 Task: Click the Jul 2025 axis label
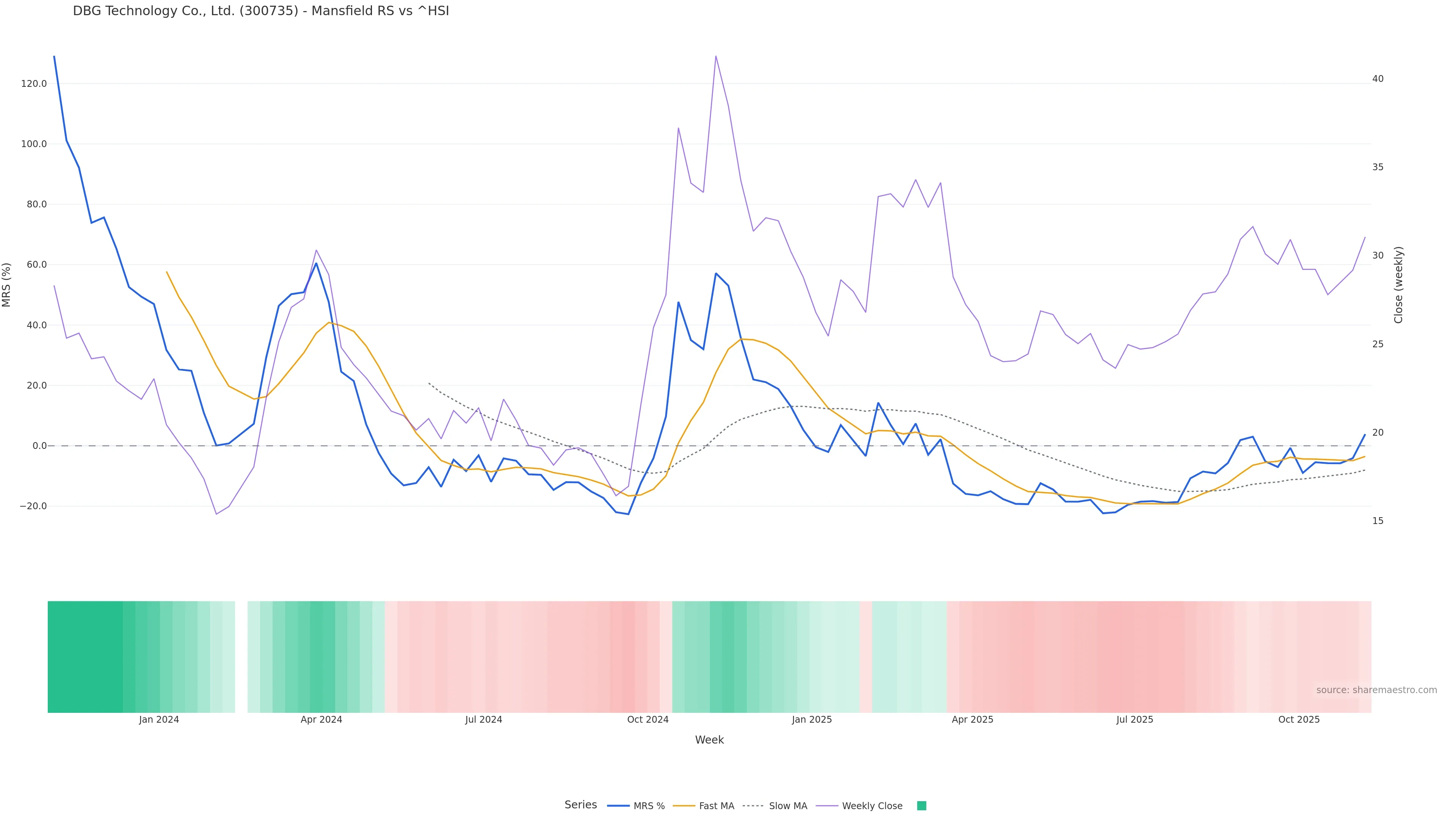click(x=1134, y=720)
